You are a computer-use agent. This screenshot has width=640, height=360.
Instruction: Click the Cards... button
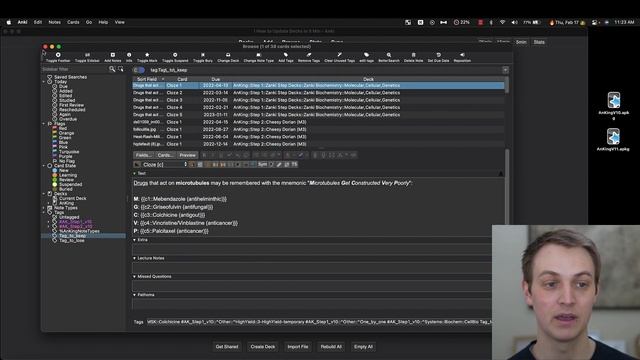point(166,155)
